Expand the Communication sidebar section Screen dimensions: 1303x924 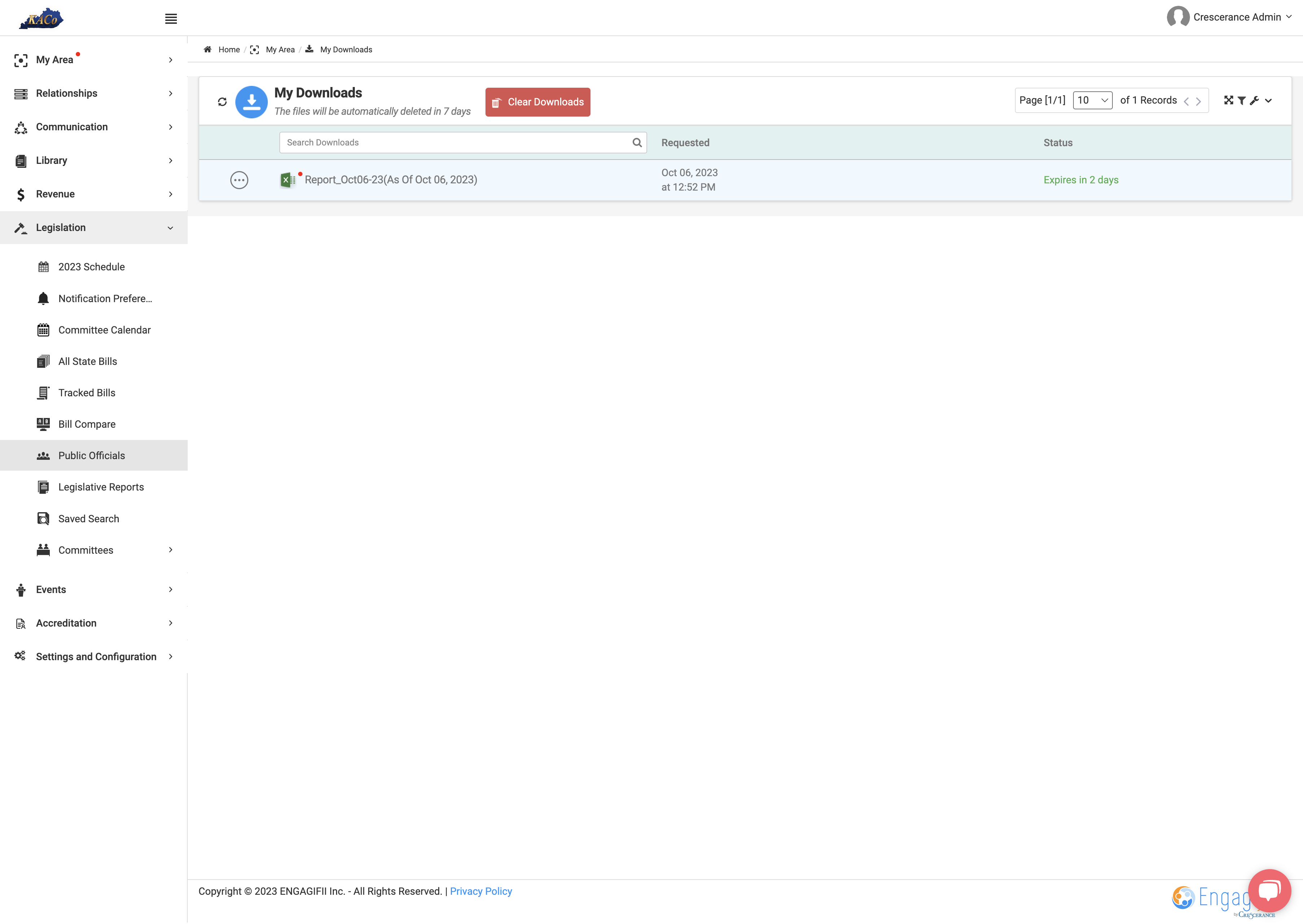[x=94, y=127]
